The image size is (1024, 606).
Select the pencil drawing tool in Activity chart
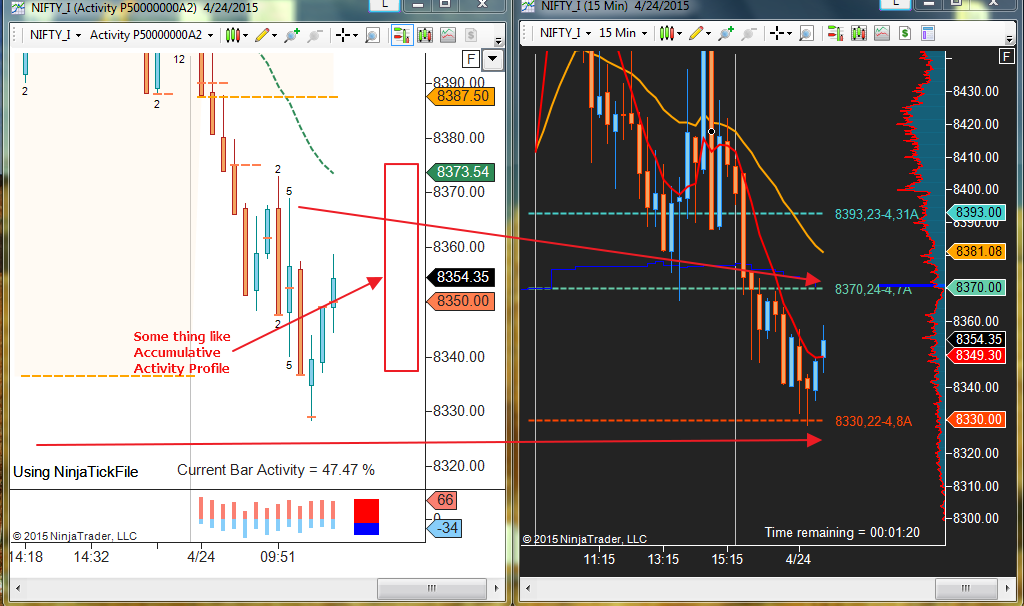262,35
